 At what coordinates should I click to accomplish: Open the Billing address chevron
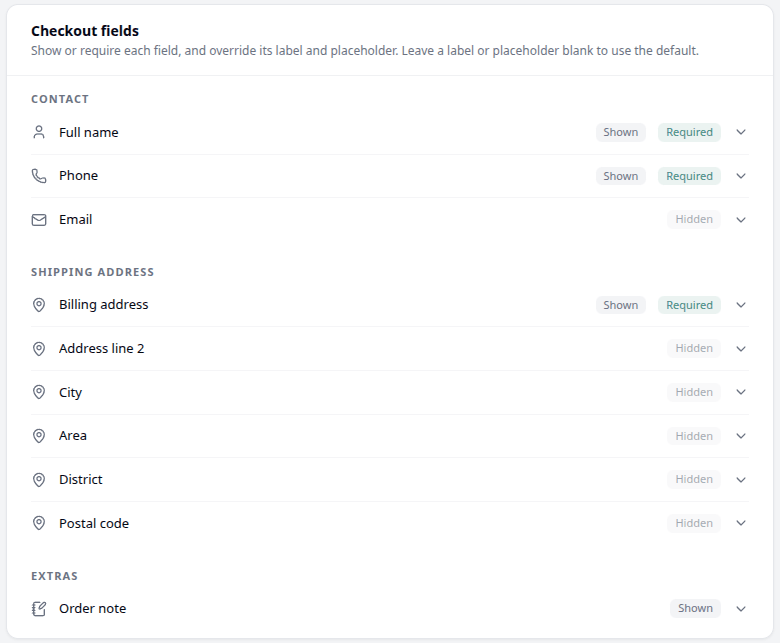(x=741, y=305)
